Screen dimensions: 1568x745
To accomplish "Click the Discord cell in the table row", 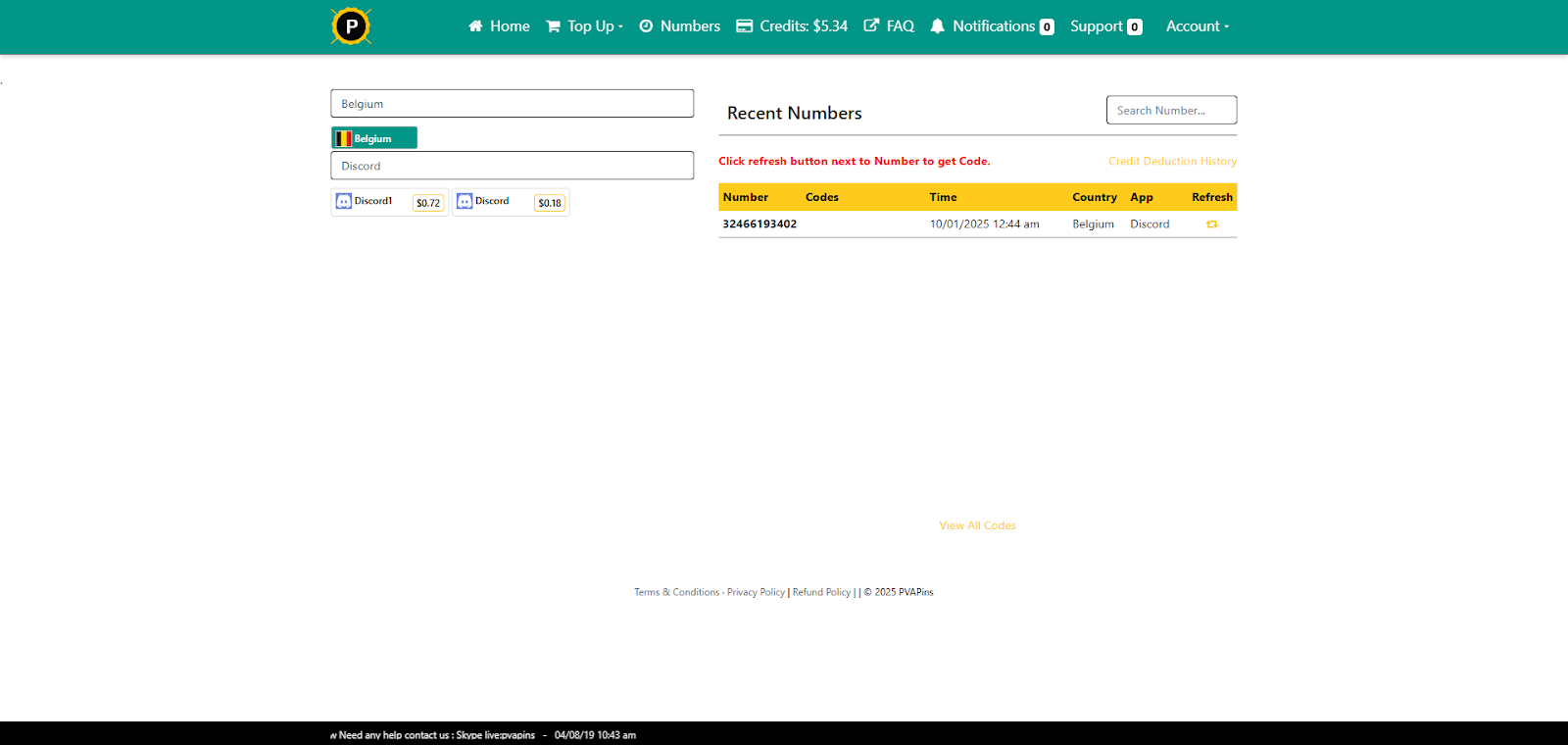I will [x=1150, y=224].
